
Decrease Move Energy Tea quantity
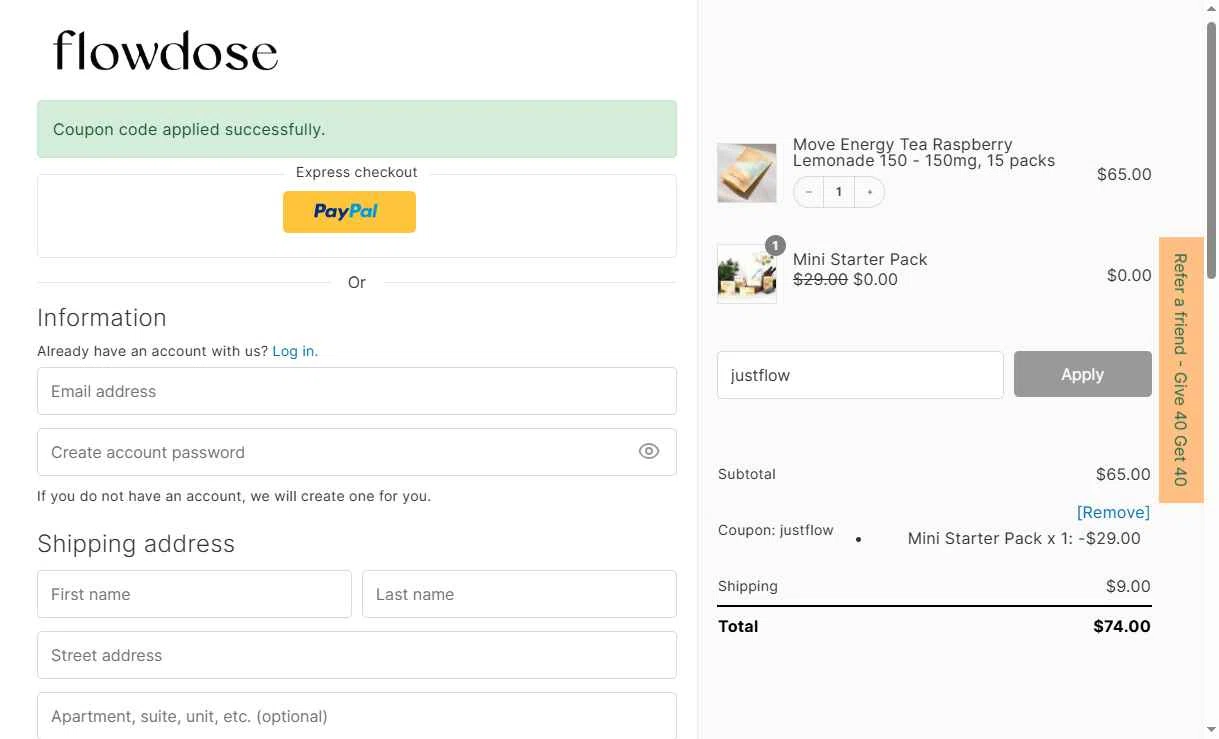point(808,192)
